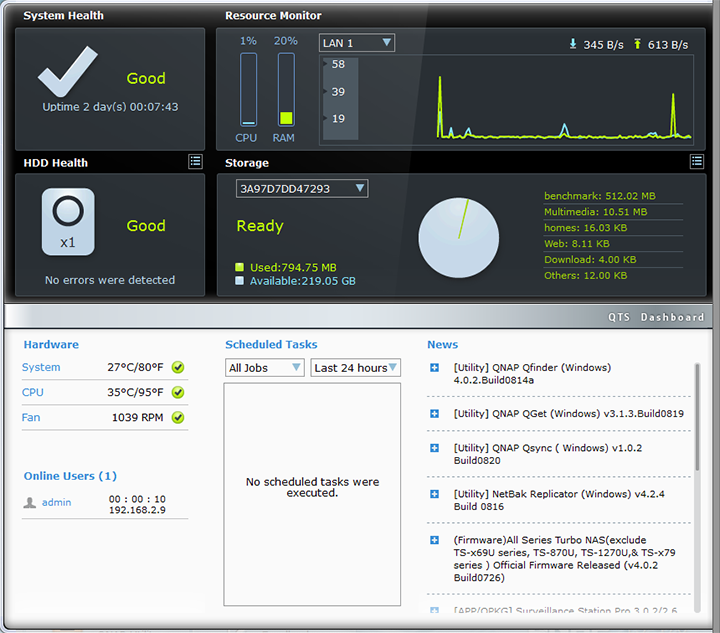Click the green CPU temperature status icon
The width and height of the screenshot is (720, 633).
[x=178, y=392]
